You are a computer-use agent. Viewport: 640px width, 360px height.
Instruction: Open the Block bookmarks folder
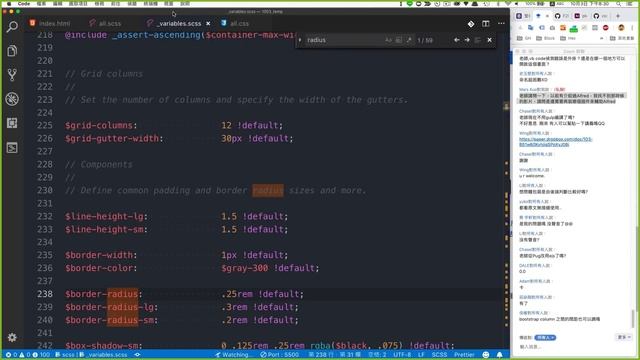[x=545, y=38]
